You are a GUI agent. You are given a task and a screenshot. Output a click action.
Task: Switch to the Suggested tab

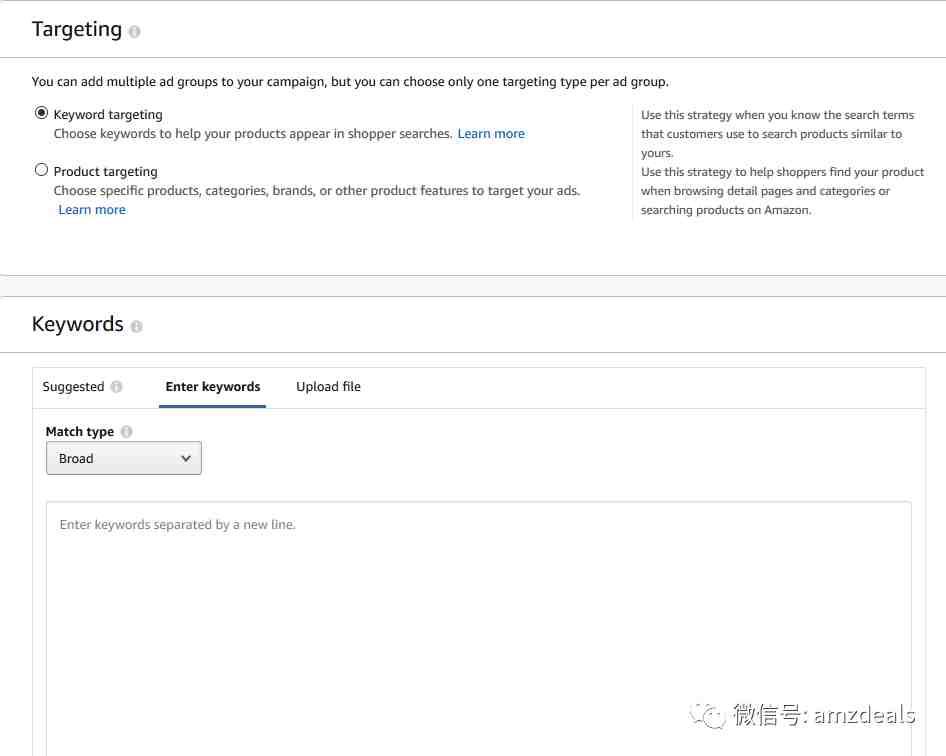(74, 387)
